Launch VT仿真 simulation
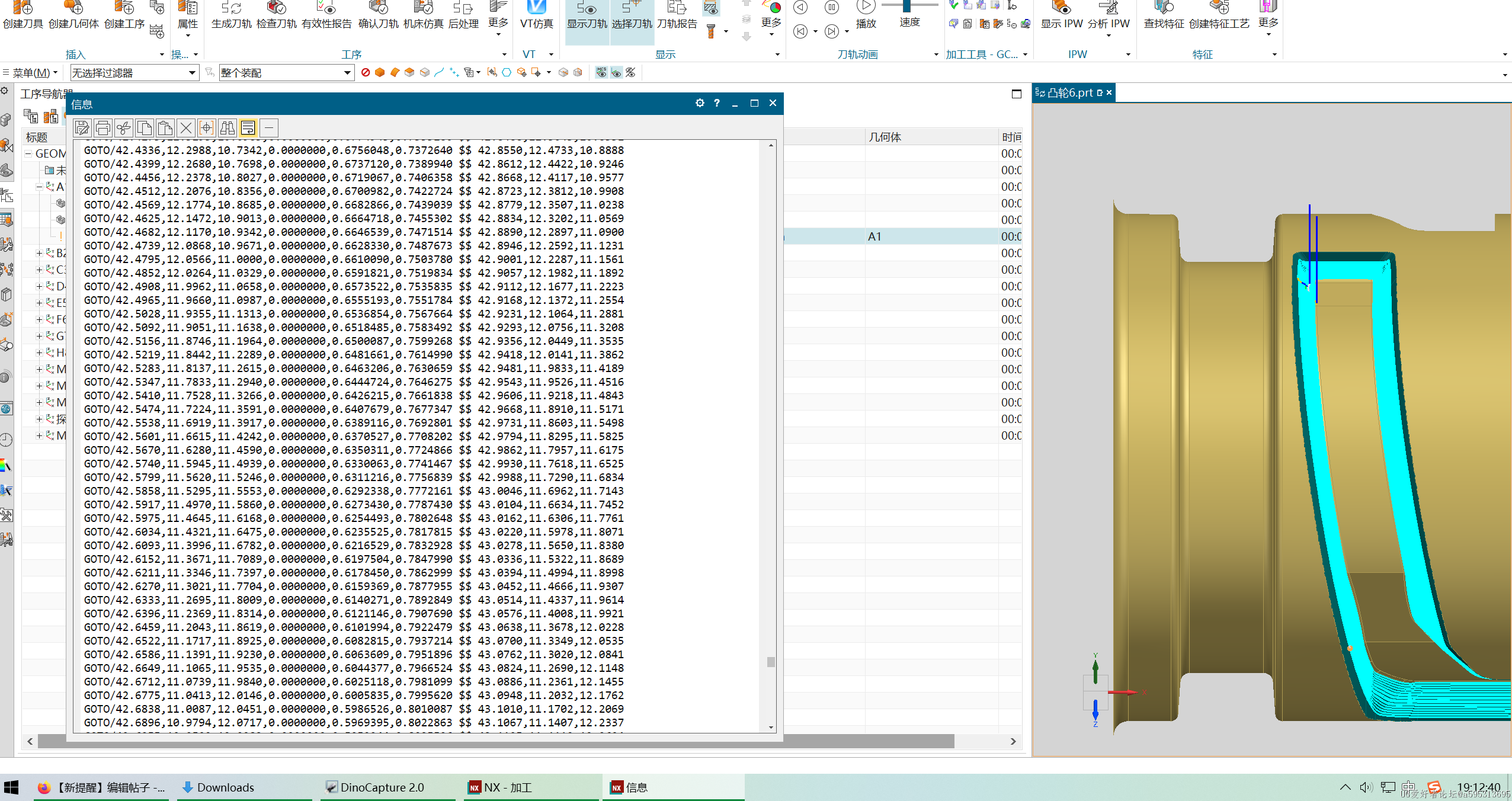 click(x=536, y=14)
